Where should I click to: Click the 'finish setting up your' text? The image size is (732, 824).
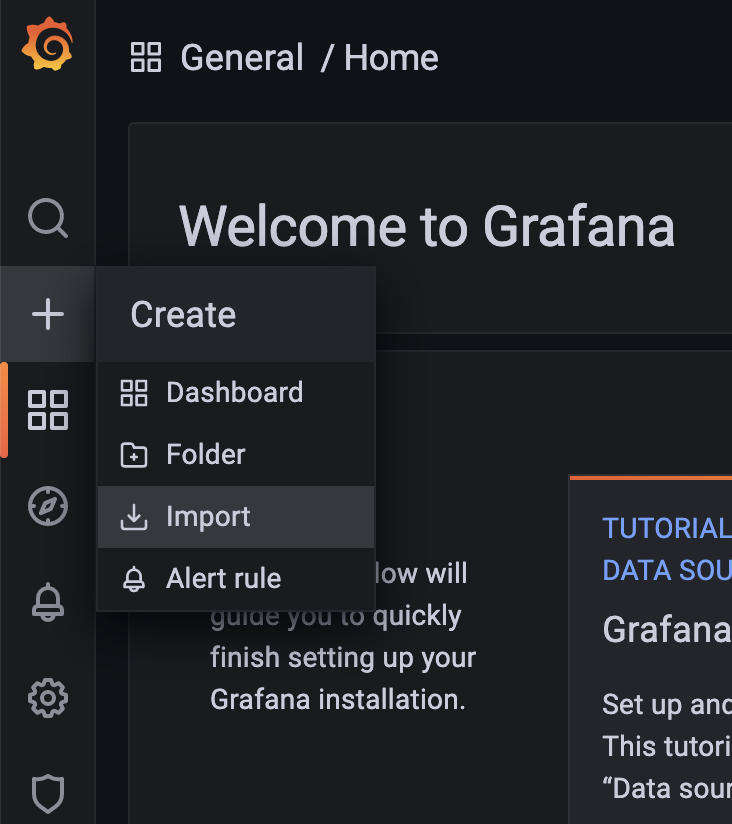pos(343,657)
